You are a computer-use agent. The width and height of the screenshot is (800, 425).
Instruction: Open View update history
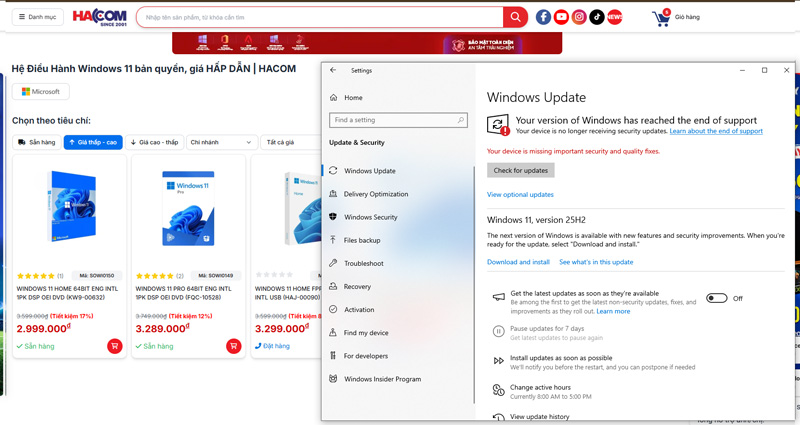pos(540,417)
